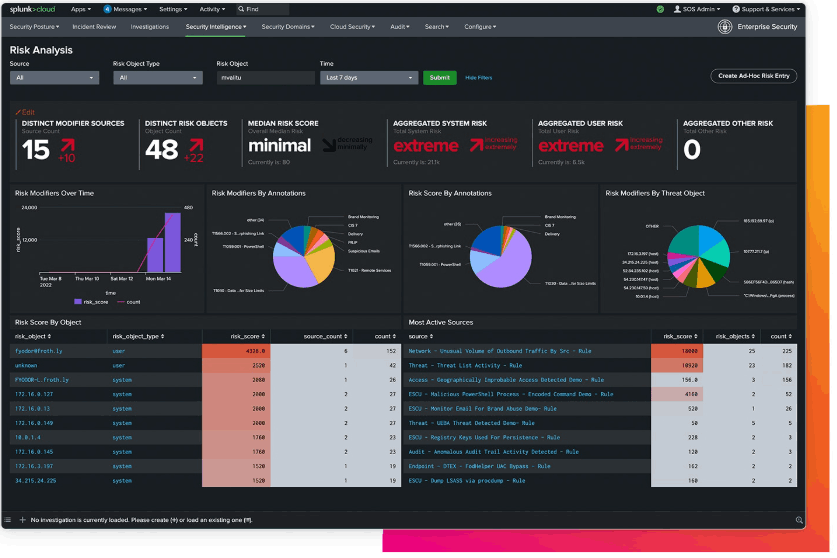This screenshot has width=837, height=558.
Task: Open the Configure menu
Action: (x=480, y=27)
